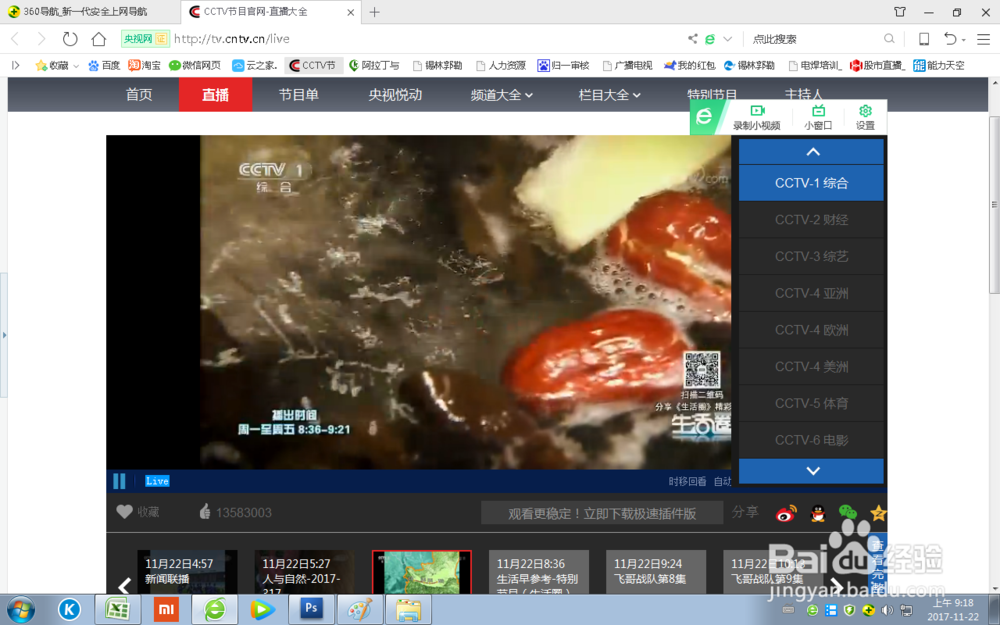Screen dimensions: 1000x625
Task: Expand dropdown next to browser e icon
Action: coord(728,39)
